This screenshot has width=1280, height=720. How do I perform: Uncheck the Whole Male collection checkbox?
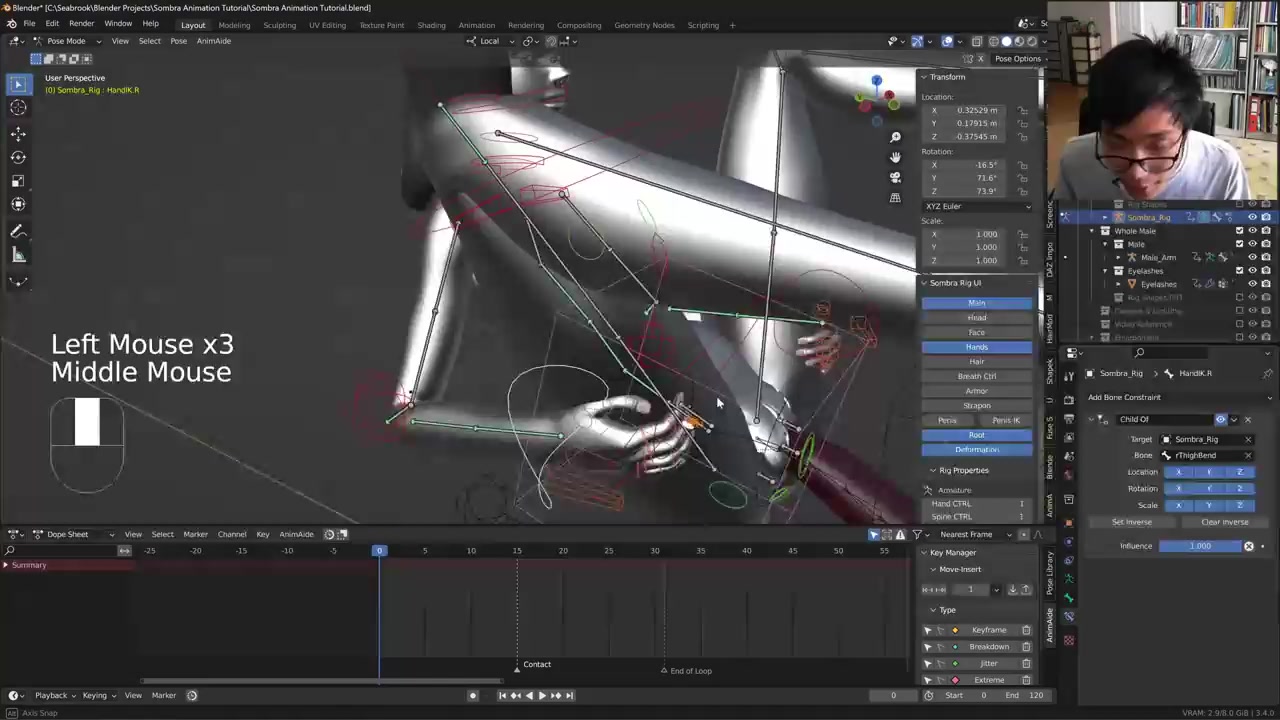[x=1239, y=231]
